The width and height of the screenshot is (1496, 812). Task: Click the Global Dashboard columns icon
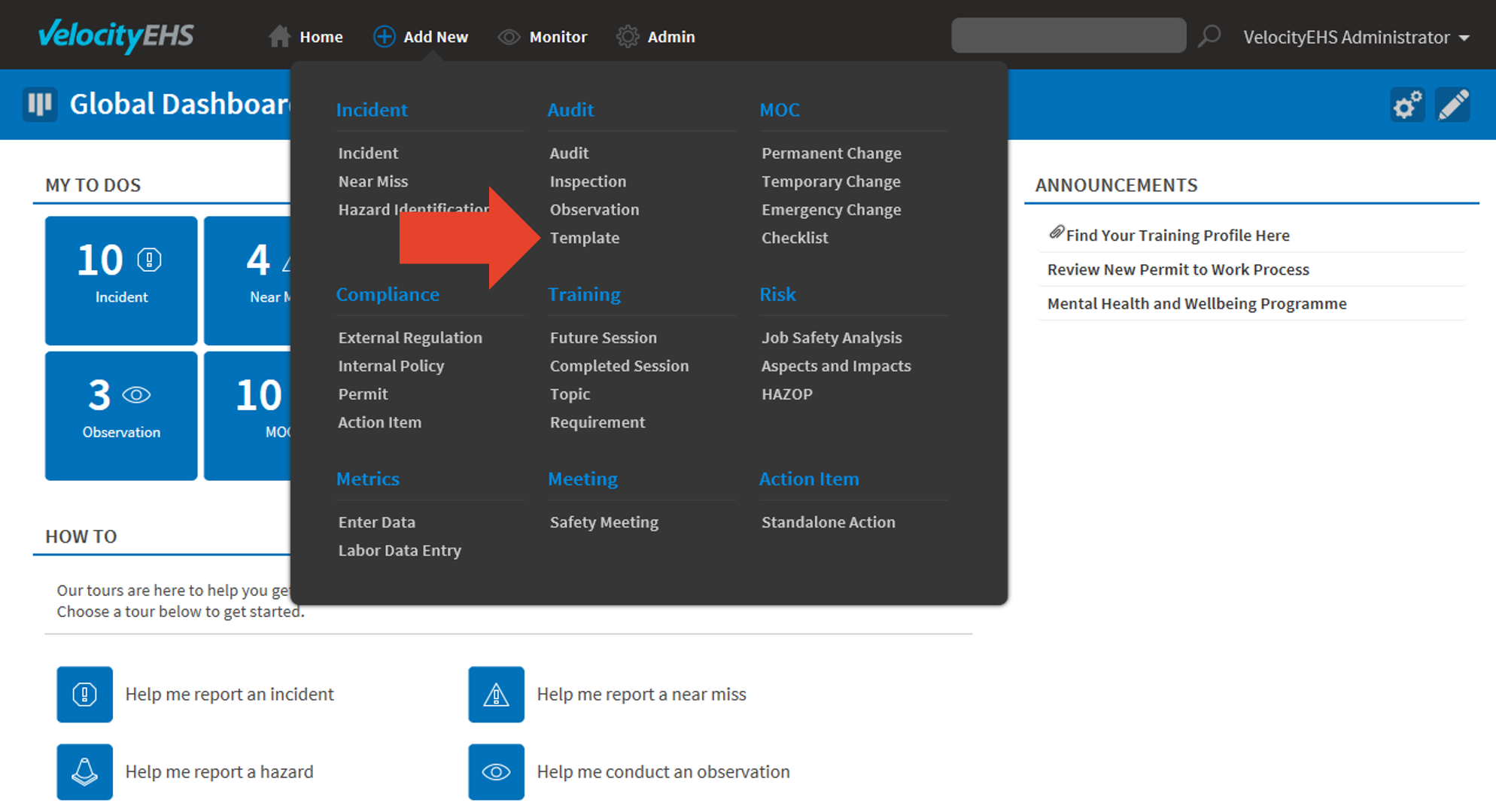(40, 104)
